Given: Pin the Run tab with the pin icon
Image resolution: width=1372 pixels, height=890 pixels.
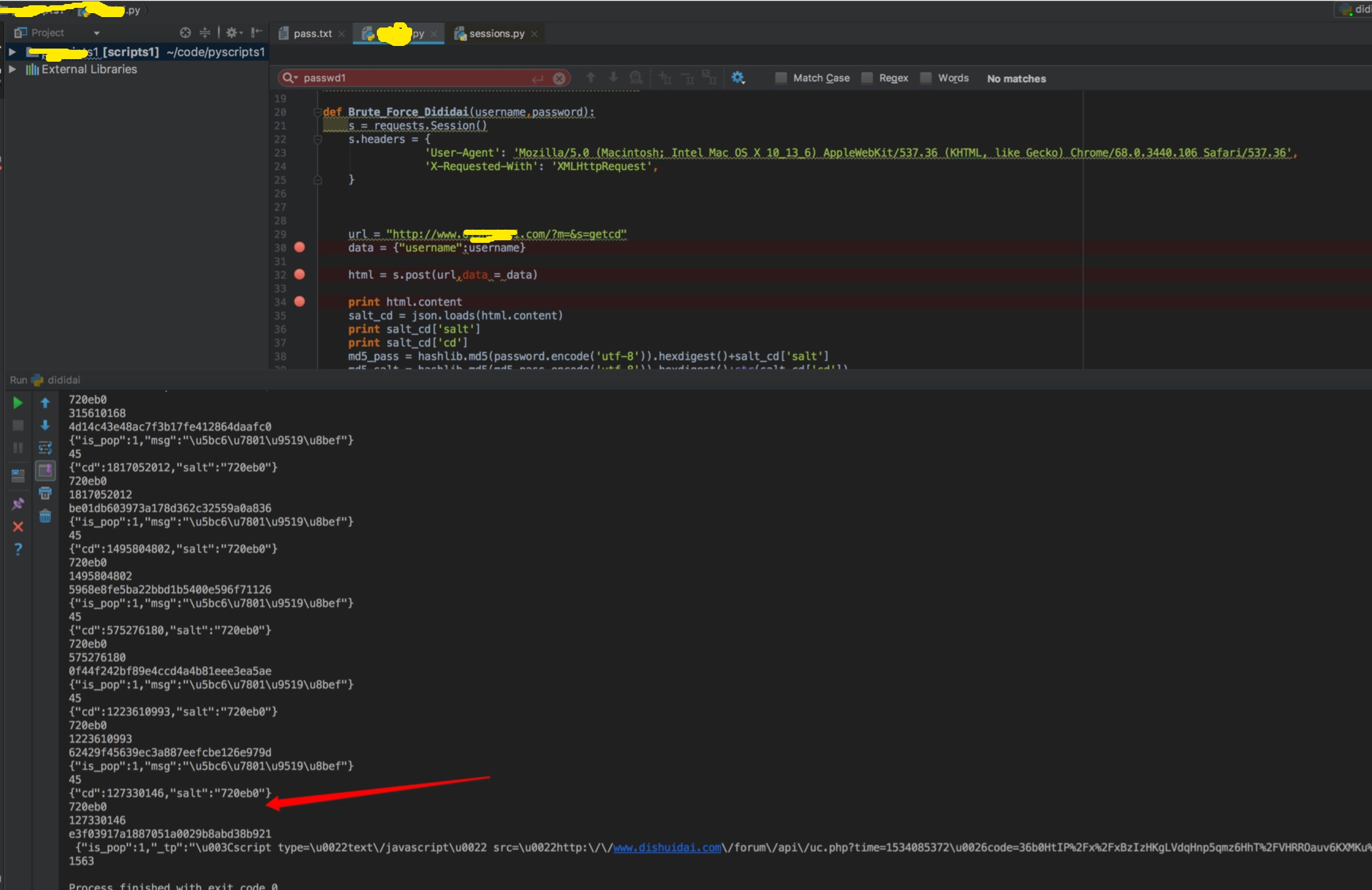Looking at the screenshot, I should click(18, 503).
